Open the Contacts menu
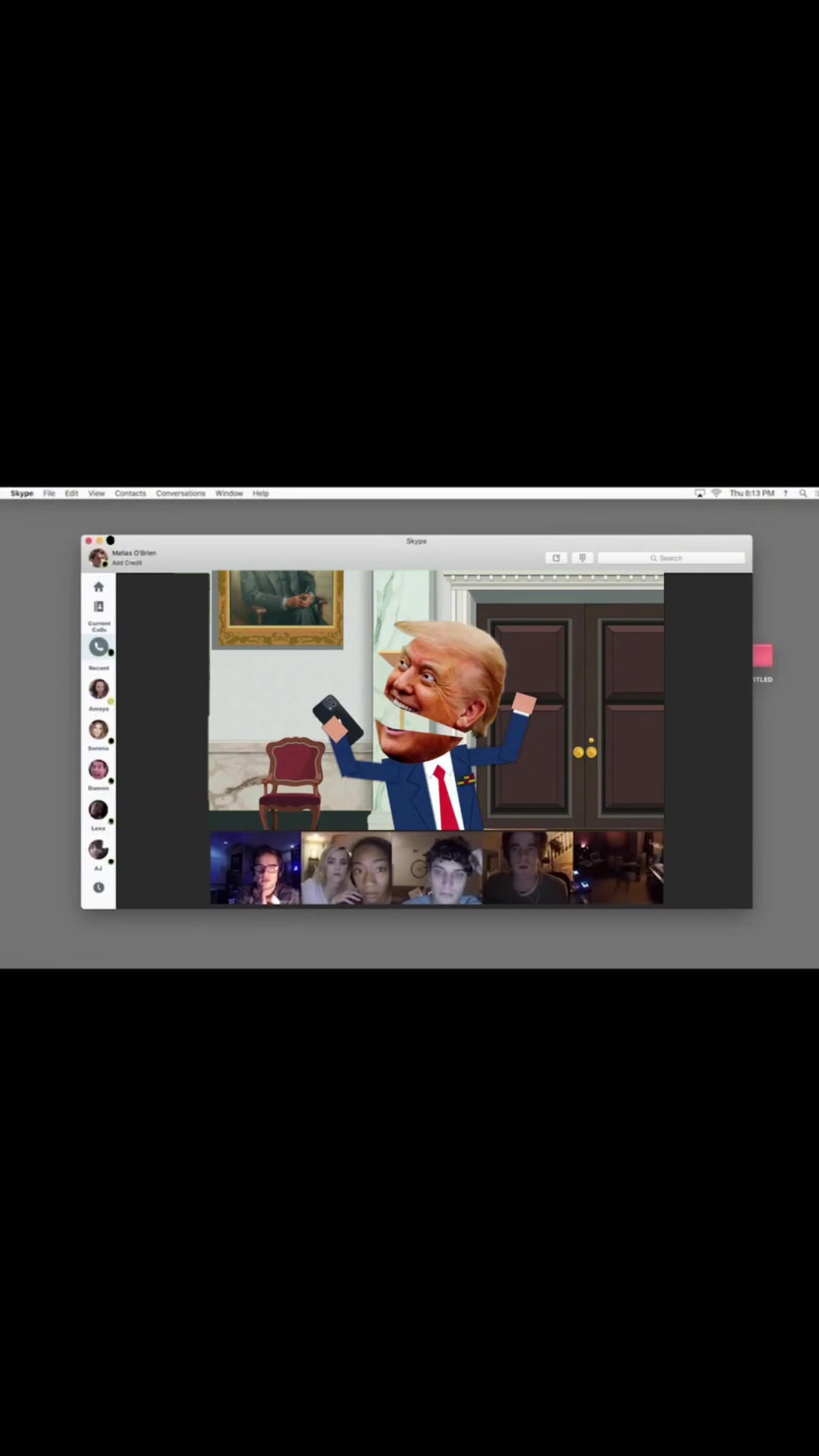 click(130, 493)
